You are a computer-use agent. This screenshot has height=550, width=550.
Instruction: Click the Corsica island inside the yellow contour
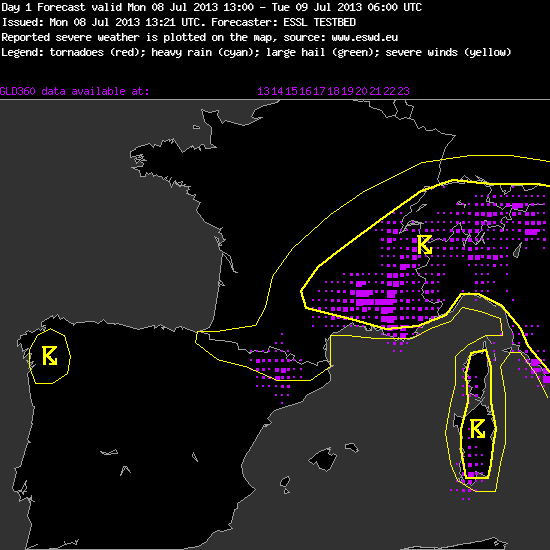pos(477,373)
